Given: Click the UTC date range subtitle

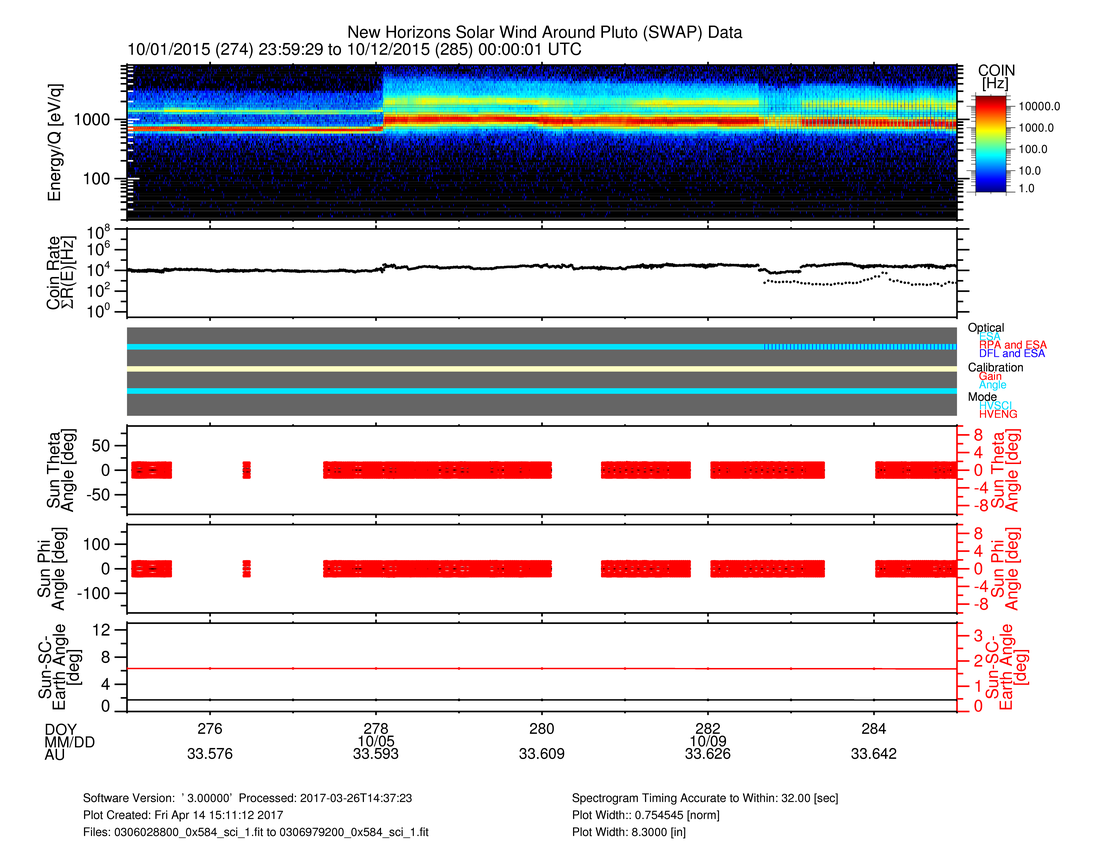Looking at the screenshot, I should tap(354, 50).
